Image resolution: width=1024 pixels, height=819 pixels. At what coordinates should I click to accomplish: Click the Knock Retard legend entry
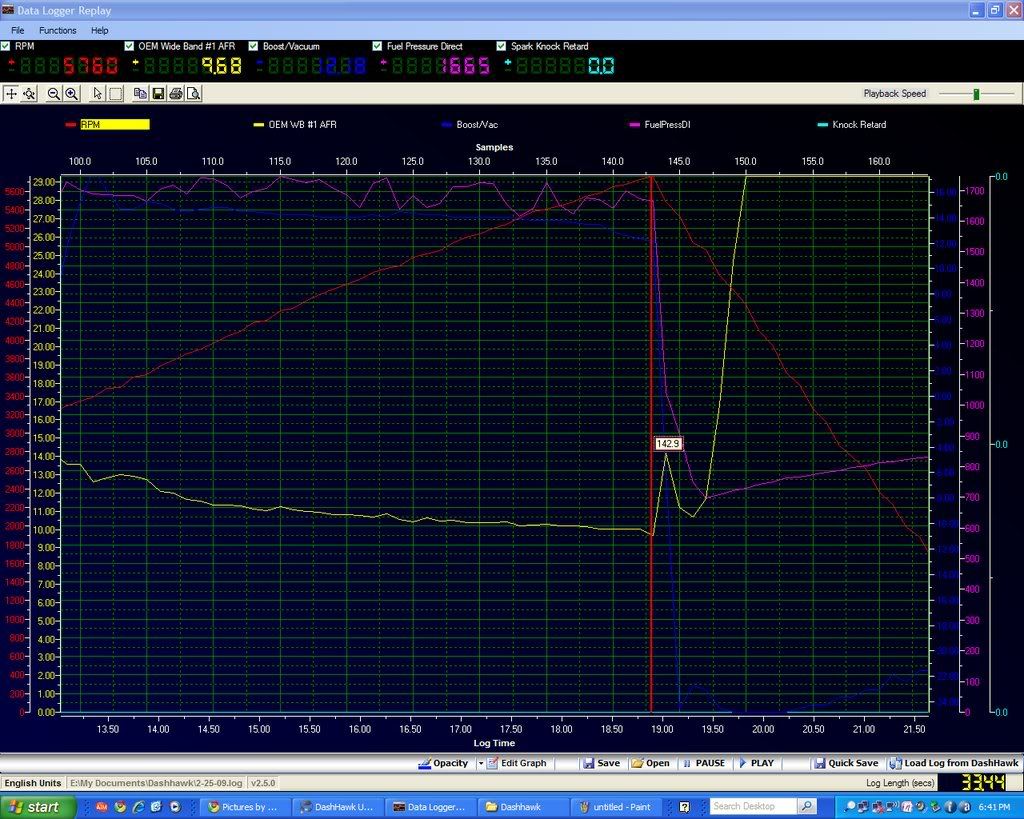pyautogui.click(x=852, y=124)
